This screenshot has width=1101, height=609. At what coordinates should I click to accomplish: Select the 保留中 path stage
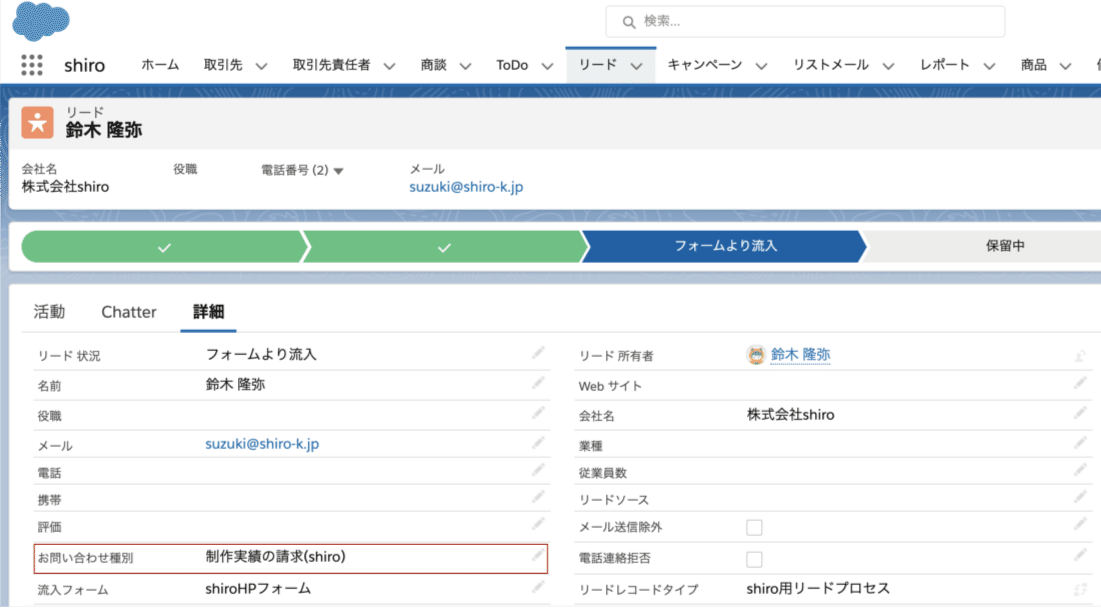pyautogui.click(x=1005, y=247)
